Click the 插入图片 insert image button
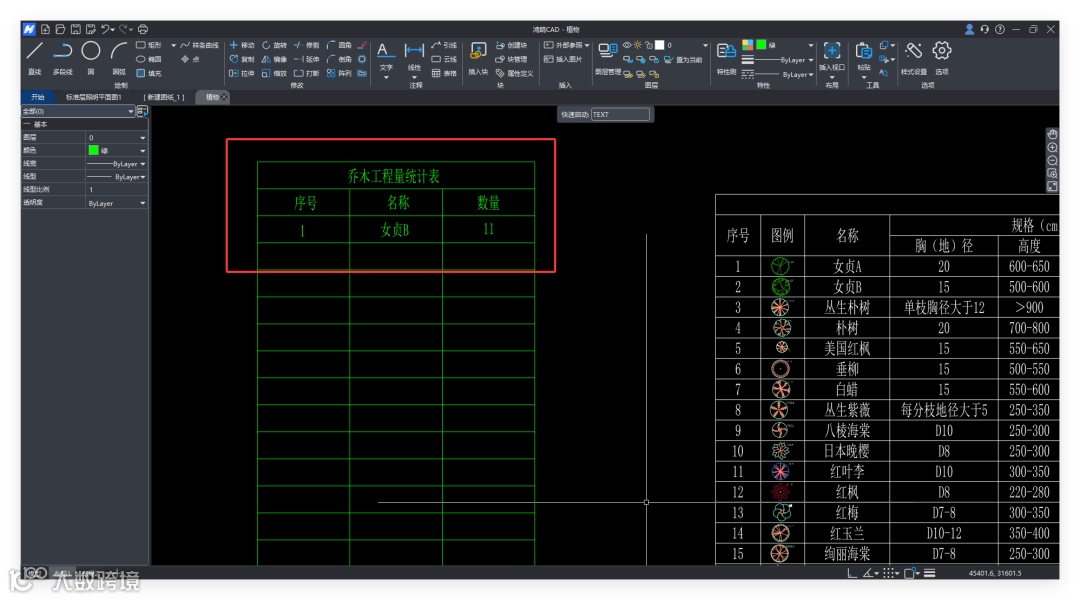 click(563, 59)
